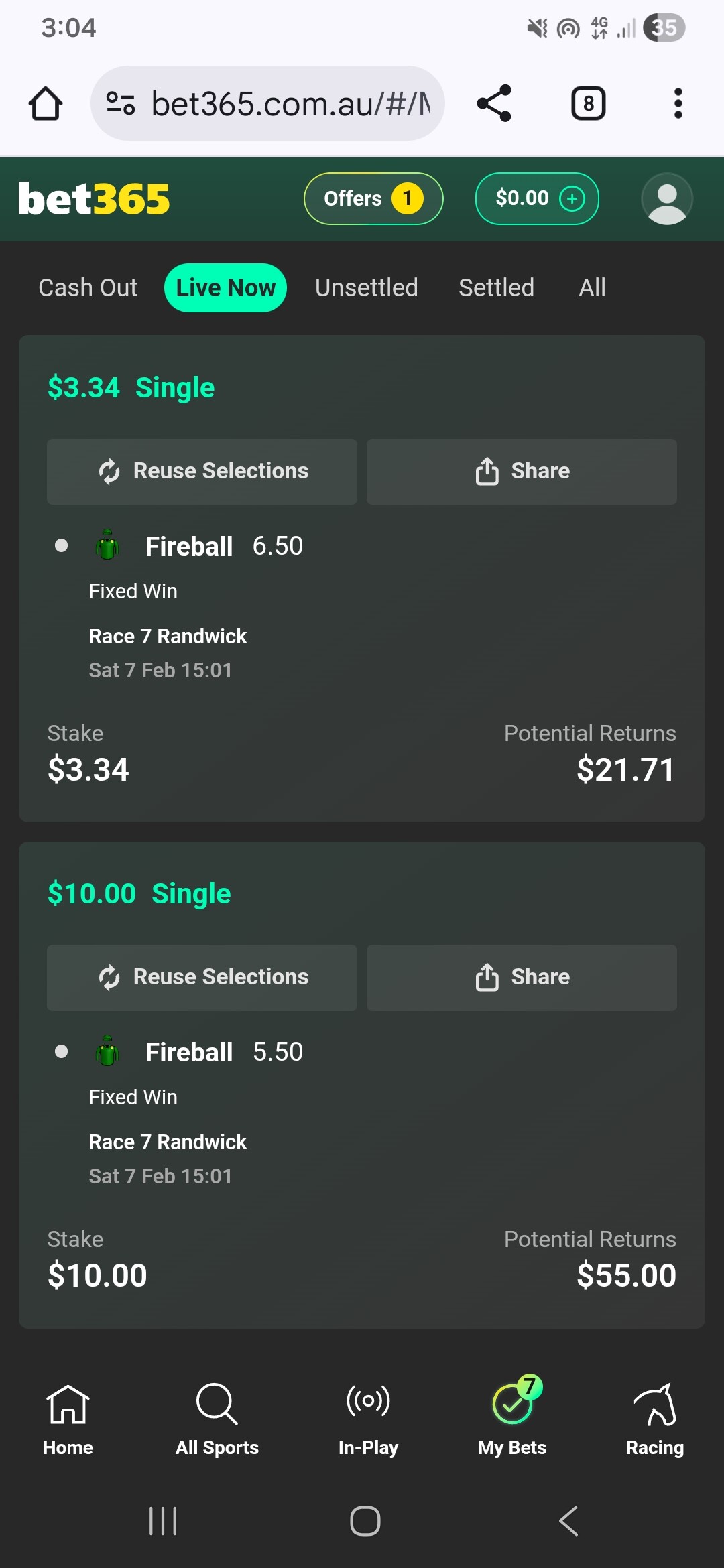The height and width of the screenshot is (1568, 724).
Task: Switch to the Unsettled tab
Action: coord(367,288)
